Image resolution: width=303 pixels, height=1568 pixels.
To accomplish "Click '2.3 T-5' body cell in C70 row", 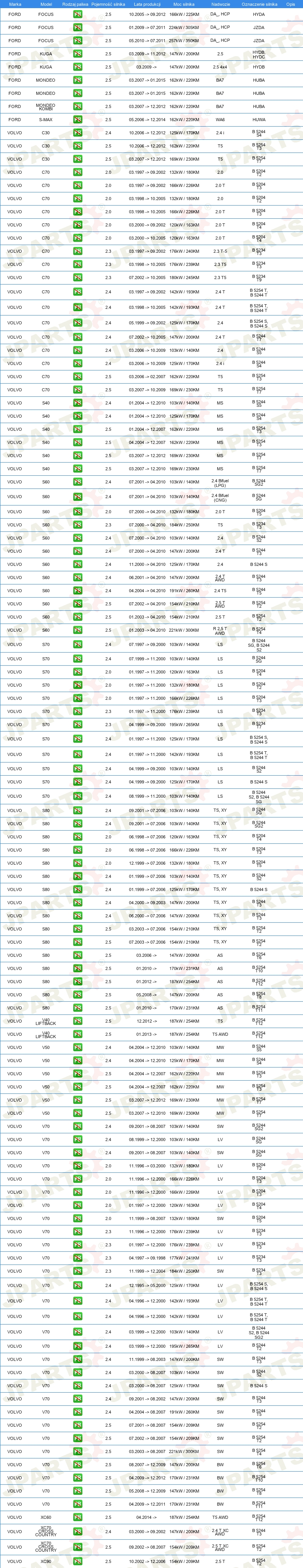I will pos(220,251).
